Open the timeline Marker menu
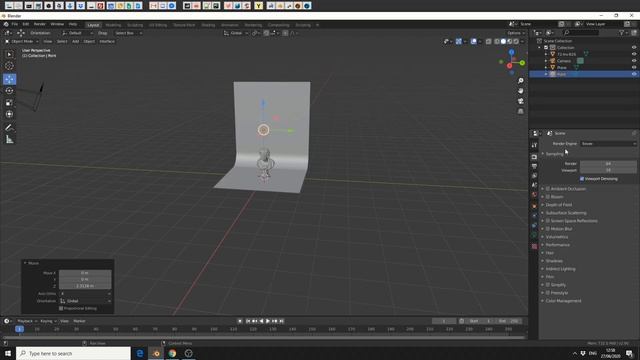The image size is (640, 360). [x=79, y=321]
